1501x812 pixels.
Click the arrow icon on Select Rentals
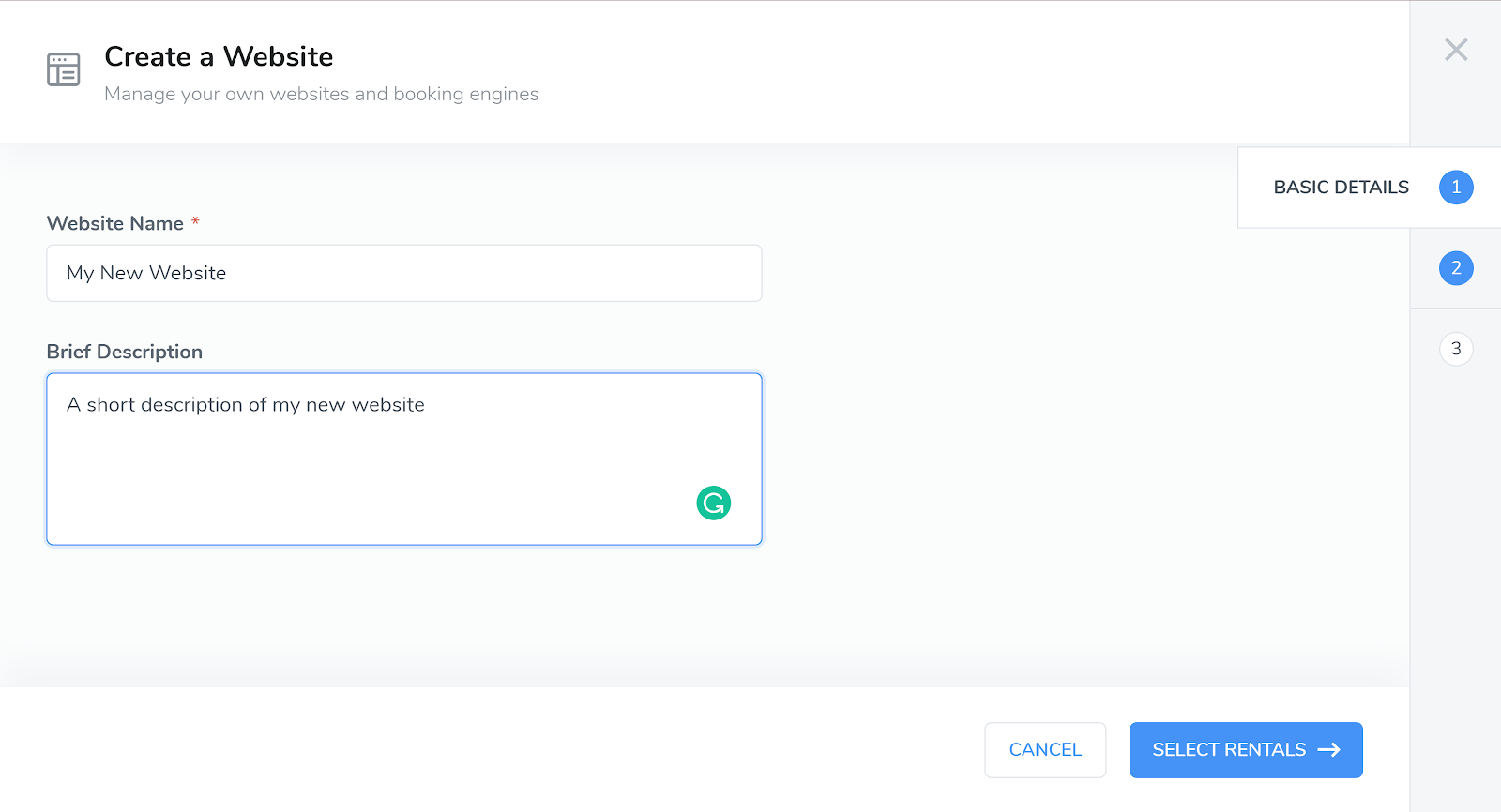1329,750
